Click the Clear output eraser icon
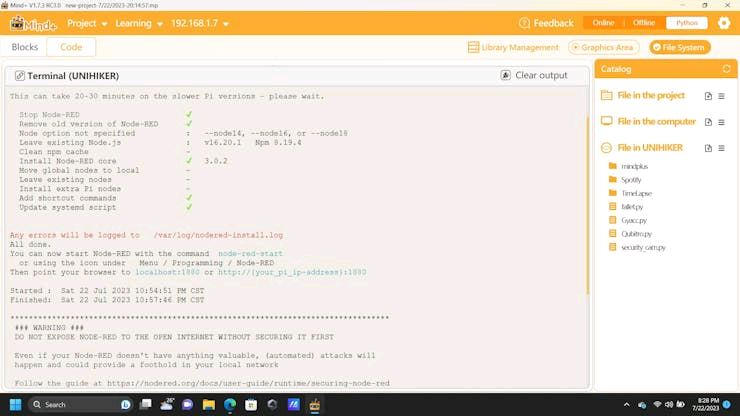 click(505, 75)
